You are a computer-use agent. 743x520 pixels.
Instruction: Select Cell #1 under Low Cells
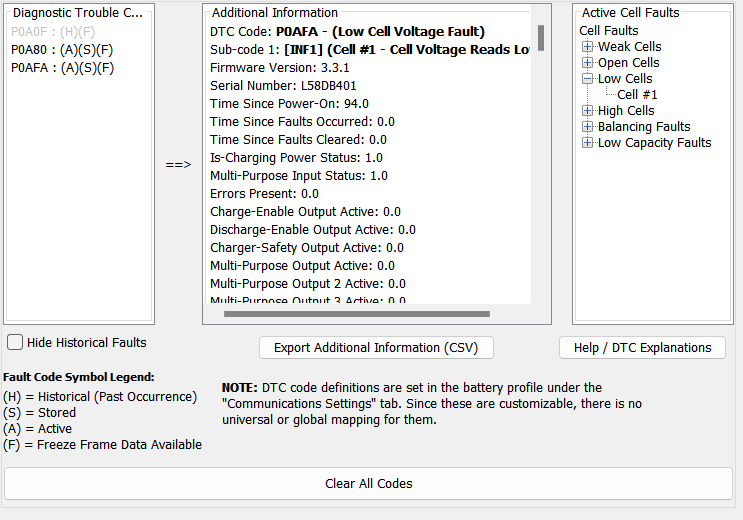pos(637,95)
